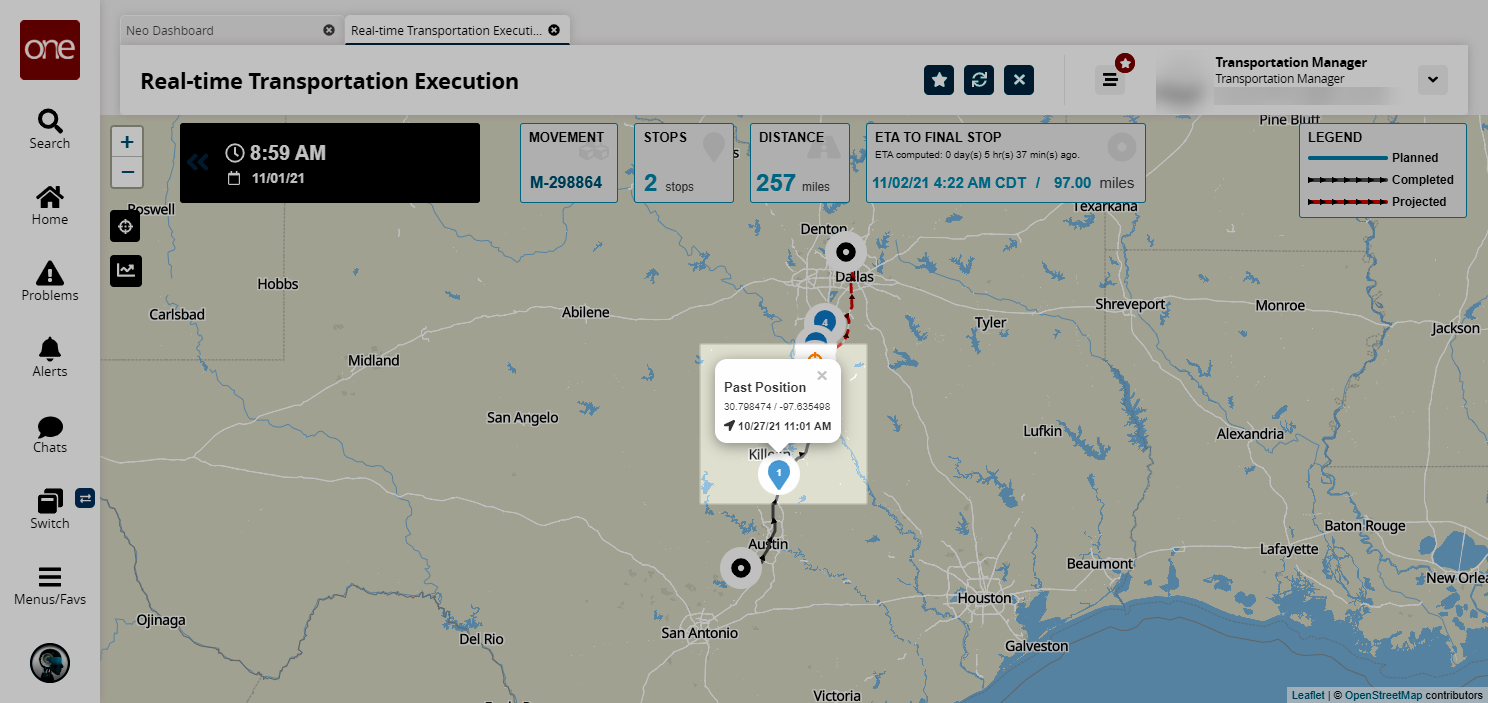This screenshot has height=703, width=1488.
Task: Click the ONE logo icon
Action: tap(50, 49)
